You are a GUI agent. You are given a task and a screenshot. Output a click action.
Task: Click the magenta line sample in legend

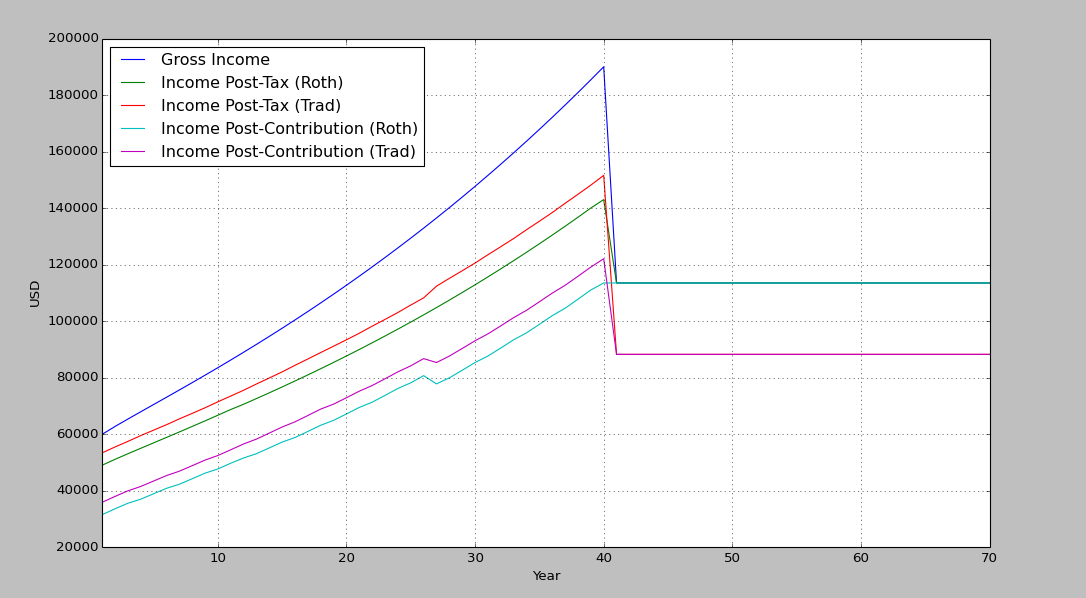133,152
